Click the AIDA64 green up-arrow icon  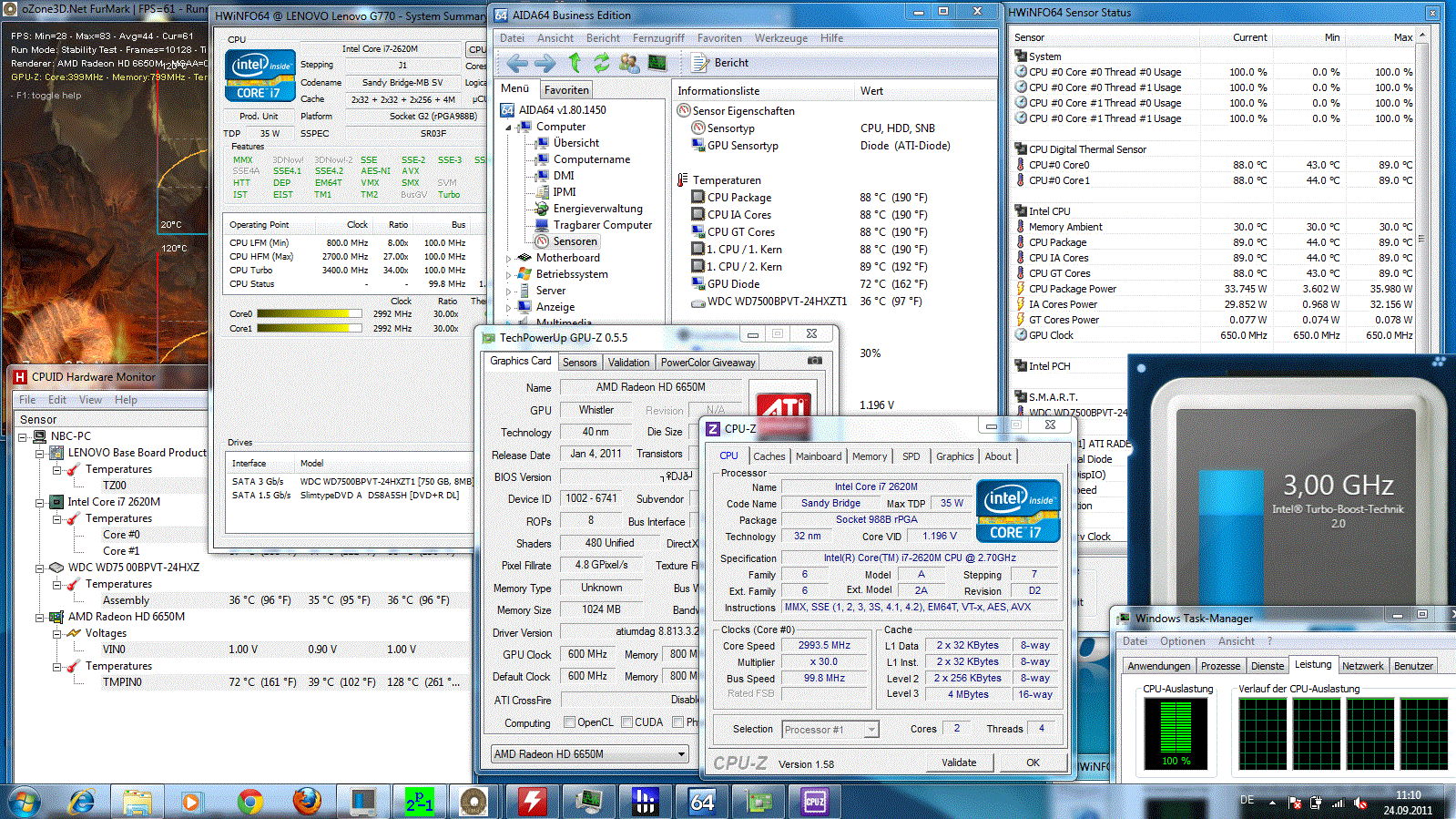[575, 63]
